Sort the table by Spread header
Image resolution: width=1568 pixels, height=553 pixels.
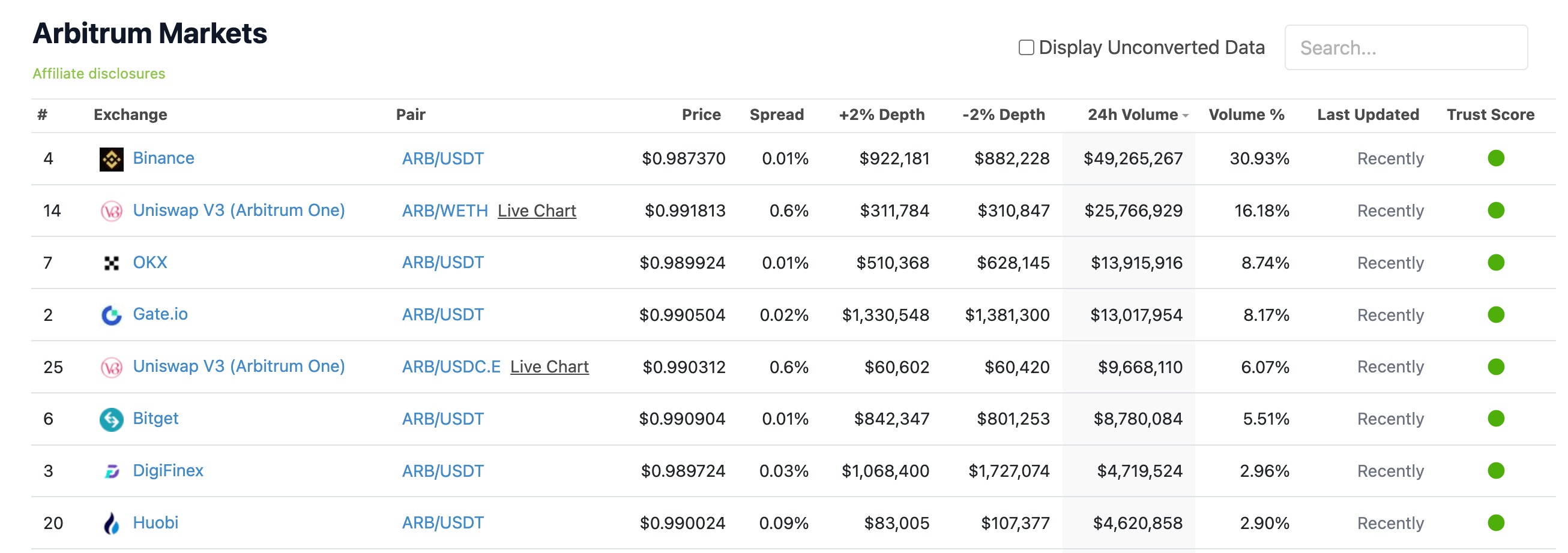[x=776, y=115]
